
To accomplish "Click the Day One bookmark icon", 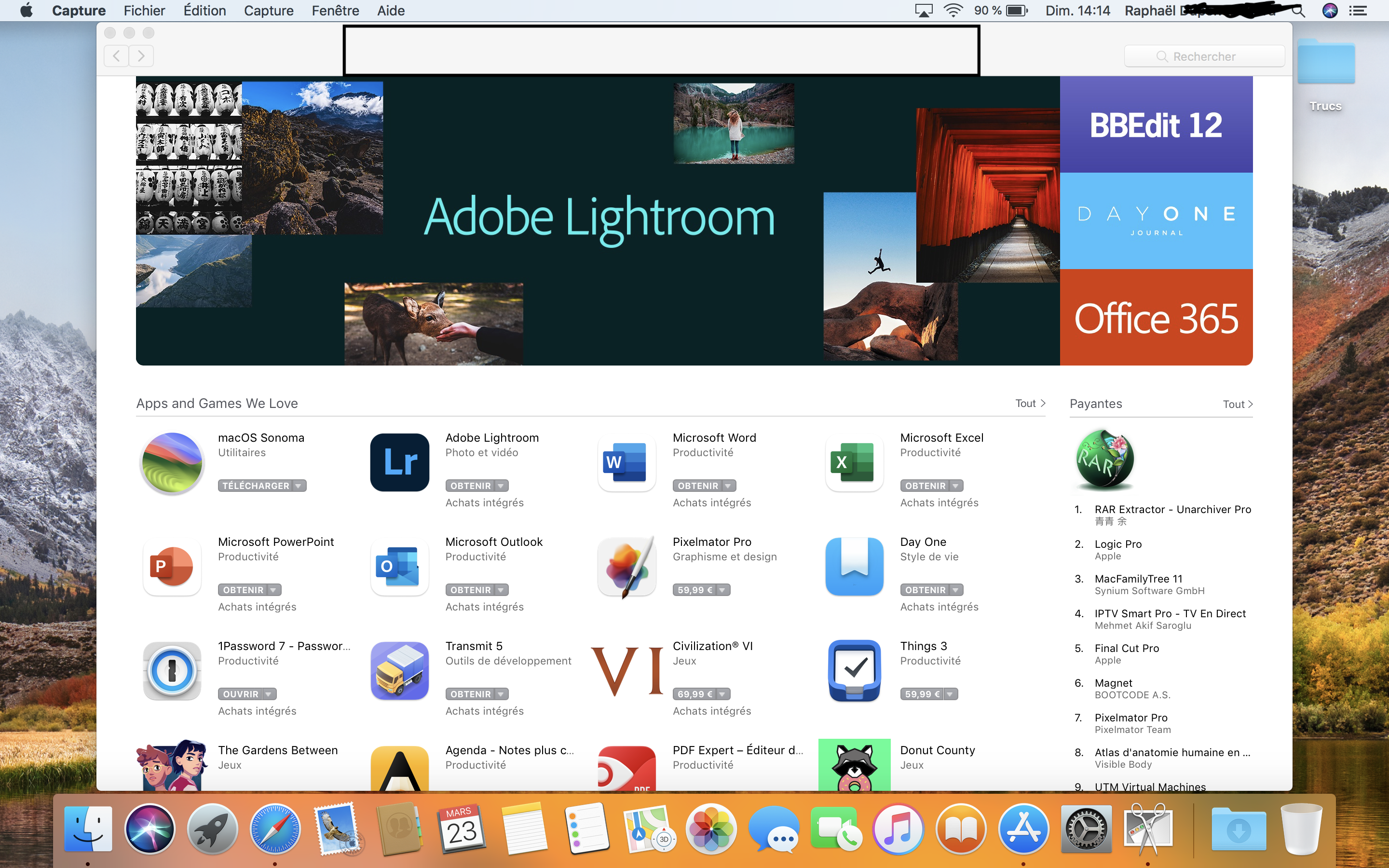I will 854,567.
